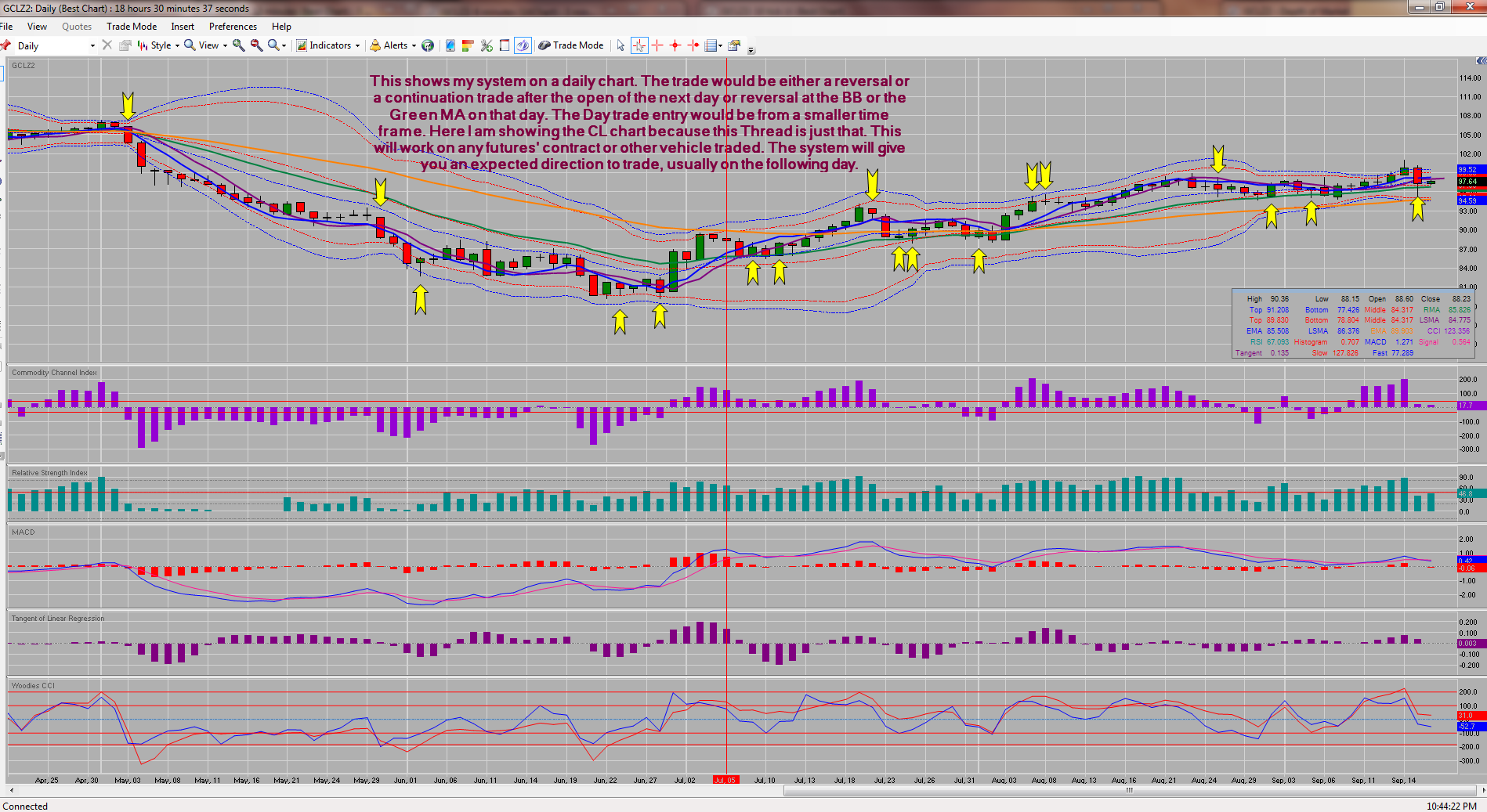Expand the Alerts dropdown arrow

(x=414, y=45)
